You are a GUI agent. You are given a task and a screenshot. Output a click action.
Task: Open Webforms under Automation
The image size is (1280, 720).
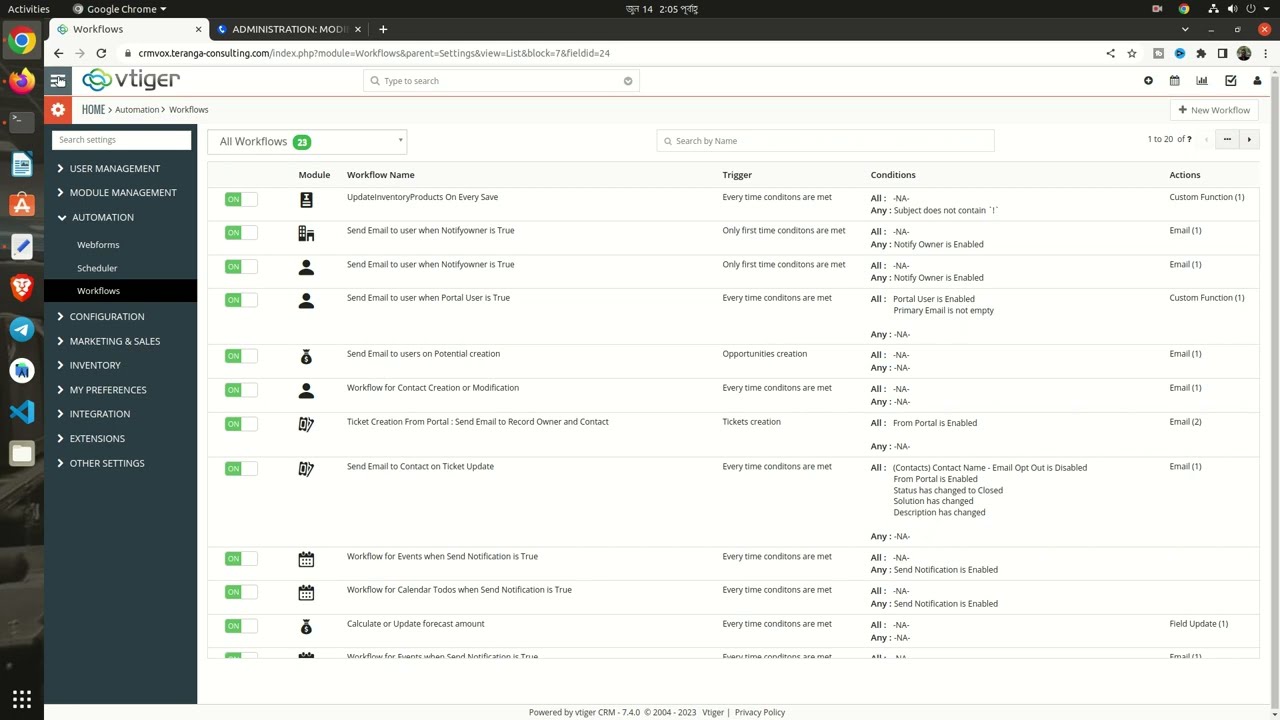point(98,245)
